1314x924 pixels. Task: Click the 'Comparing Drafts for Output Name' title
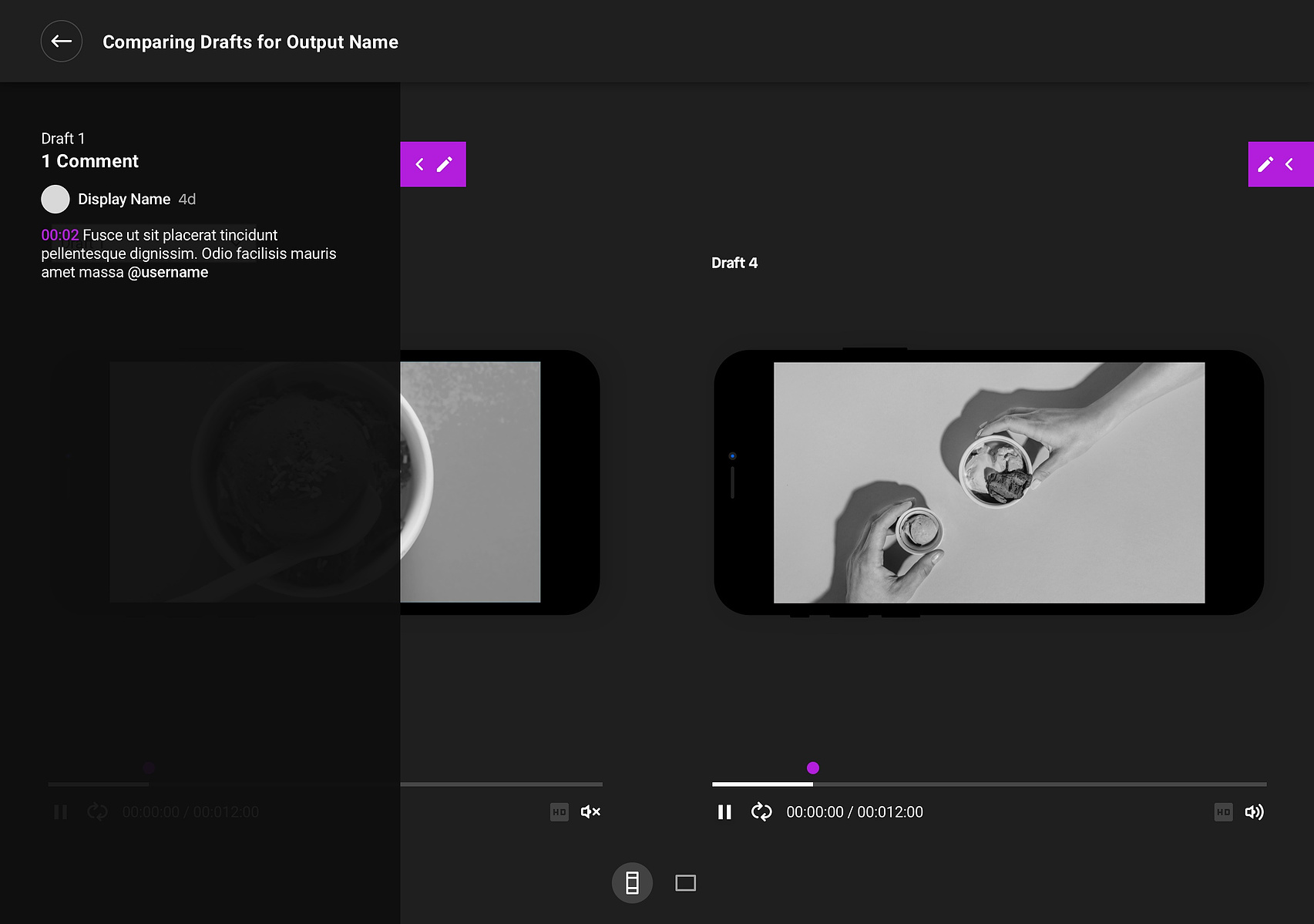click(250, 42)
